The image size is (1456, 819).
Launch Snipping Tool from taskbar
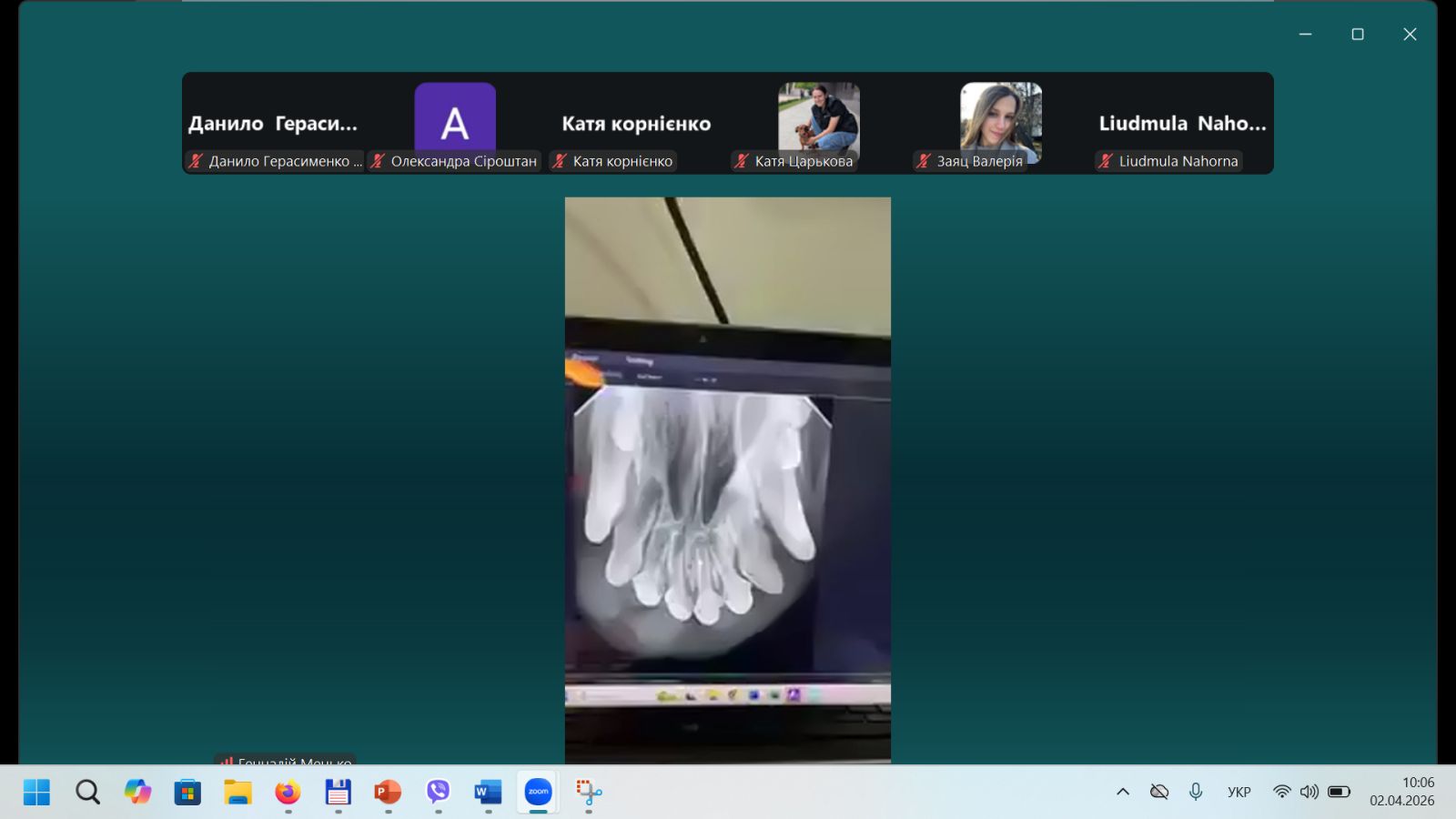click(x=588, y=792)
